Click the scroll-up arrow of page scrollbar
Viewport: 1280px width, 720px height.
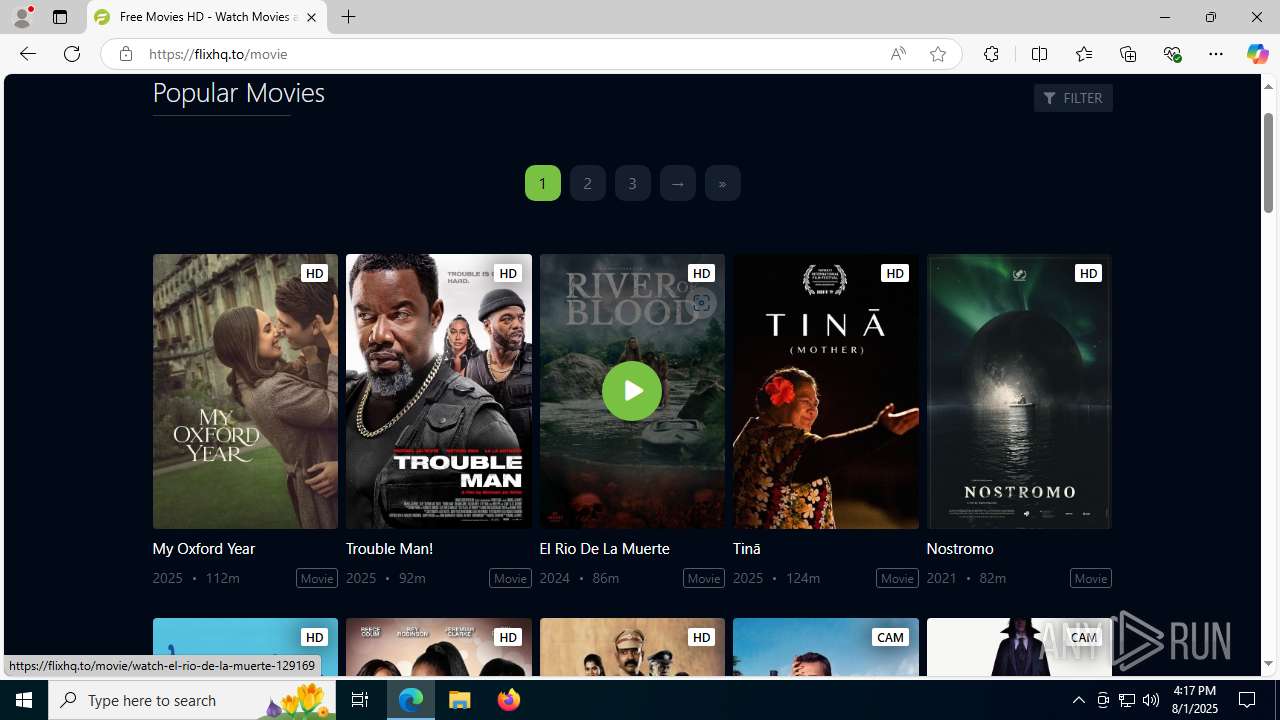1268,86
